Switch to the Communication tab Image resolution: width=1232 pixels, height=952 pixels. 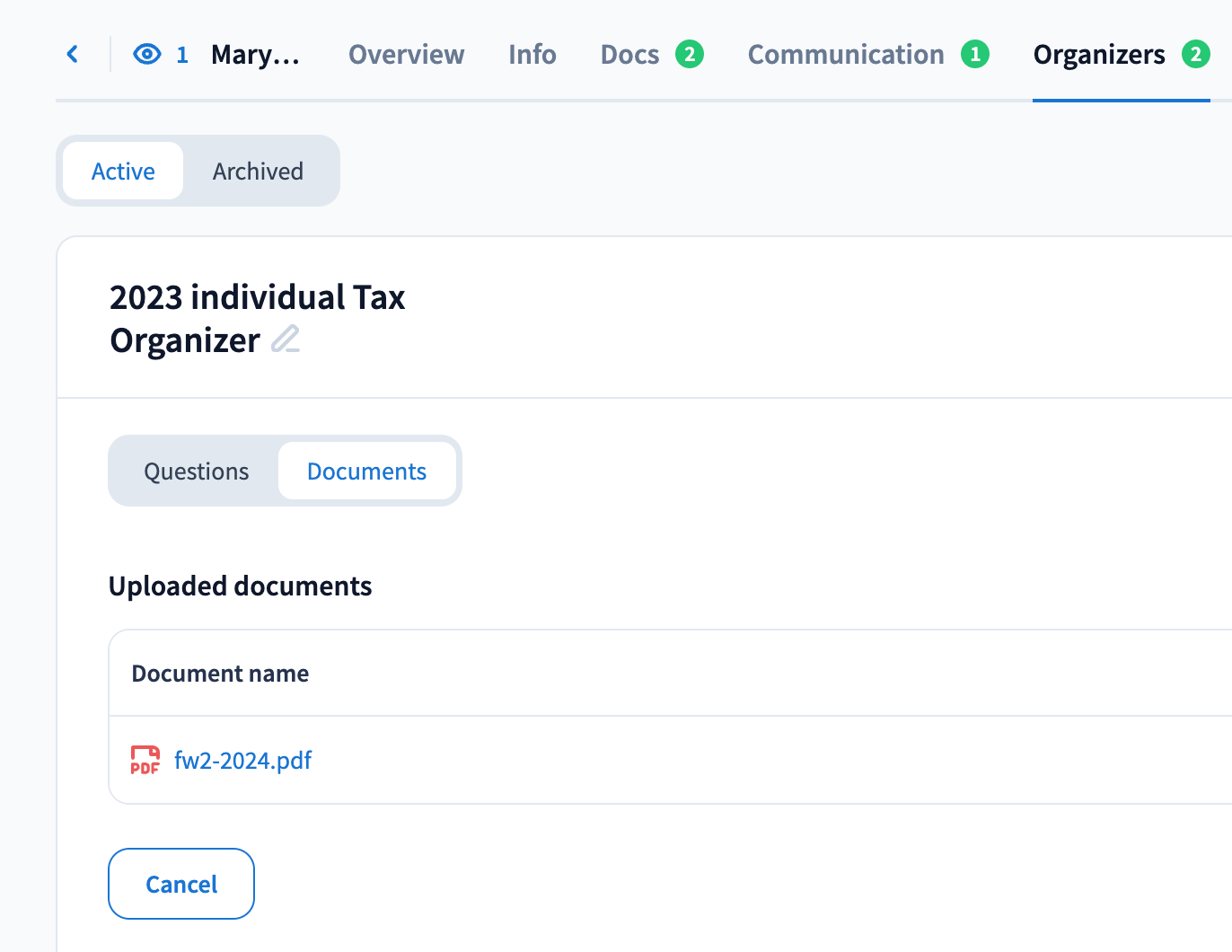click(x=845, y=55)
